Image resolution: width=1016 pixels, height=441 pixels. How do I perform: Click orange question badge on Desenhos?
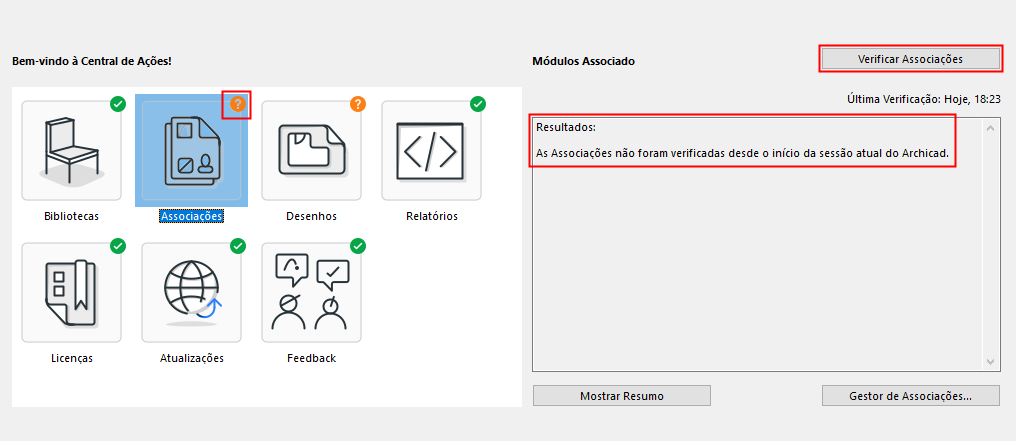click(x=357, y=104)
